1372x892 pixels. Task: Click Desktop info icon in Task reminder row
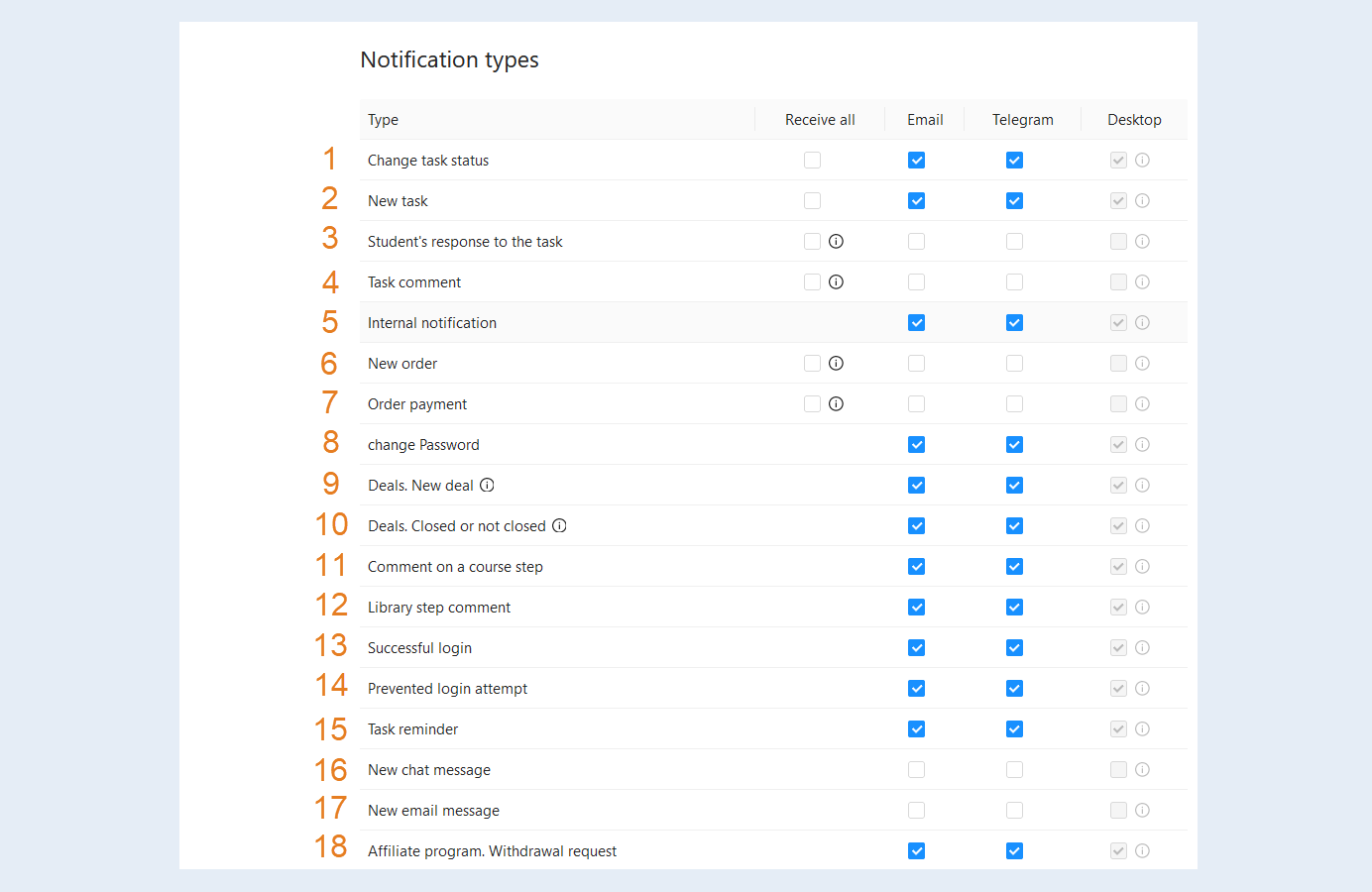[x=1142, y=728]
